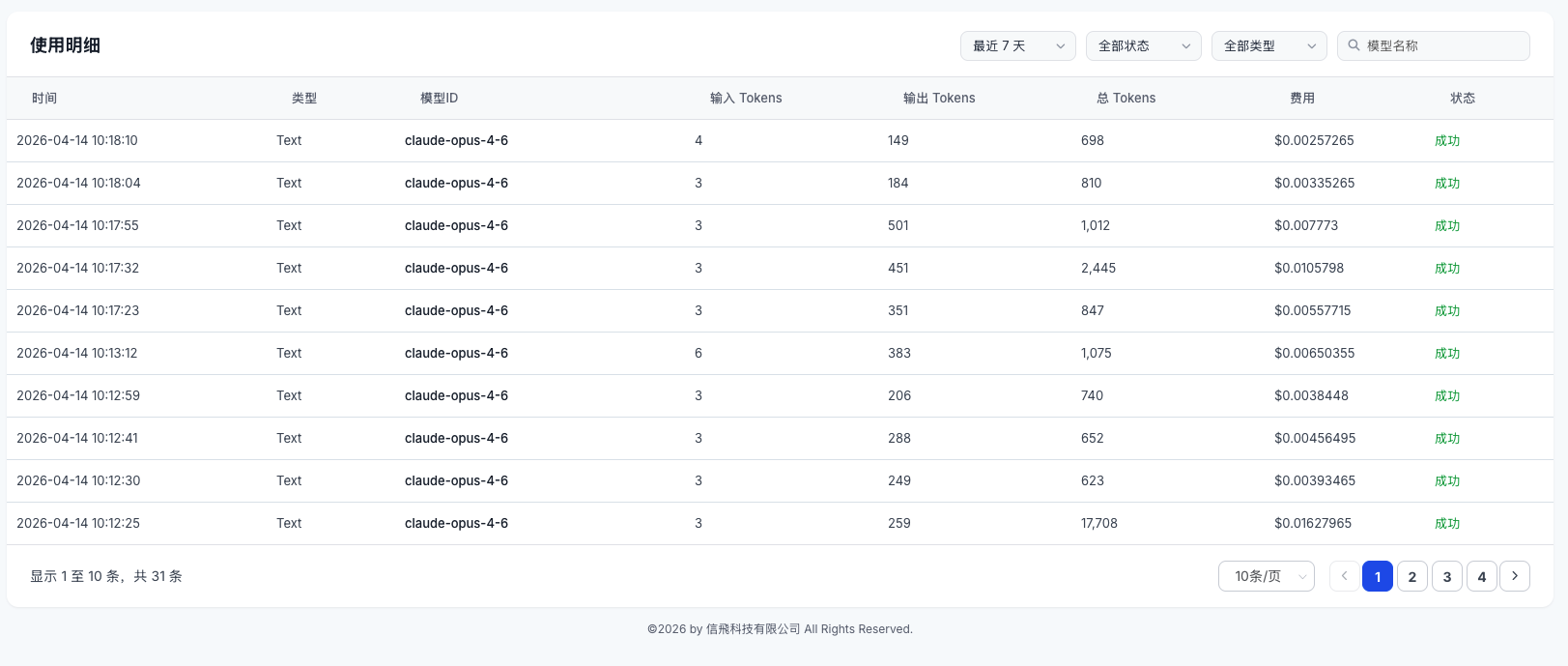1568x666 pixels.
Task: Click Text type in the 10:12:41 row
Action: [x=289, y=439]
